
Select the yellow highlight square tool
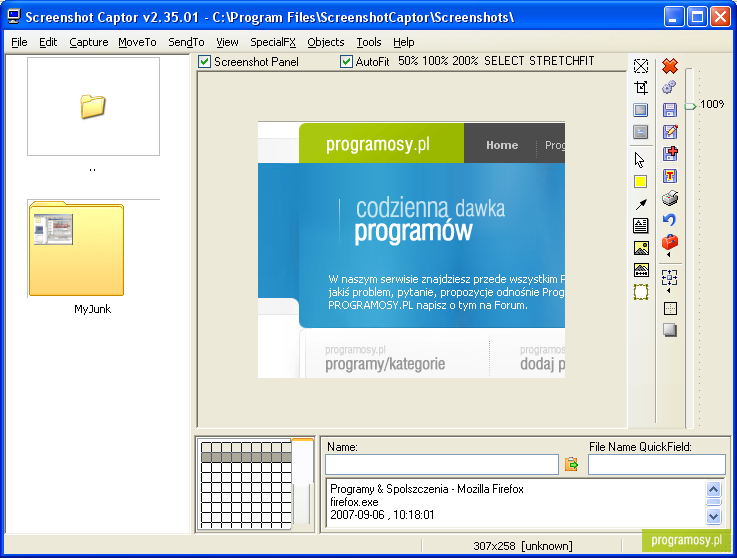tap(640, 182)
